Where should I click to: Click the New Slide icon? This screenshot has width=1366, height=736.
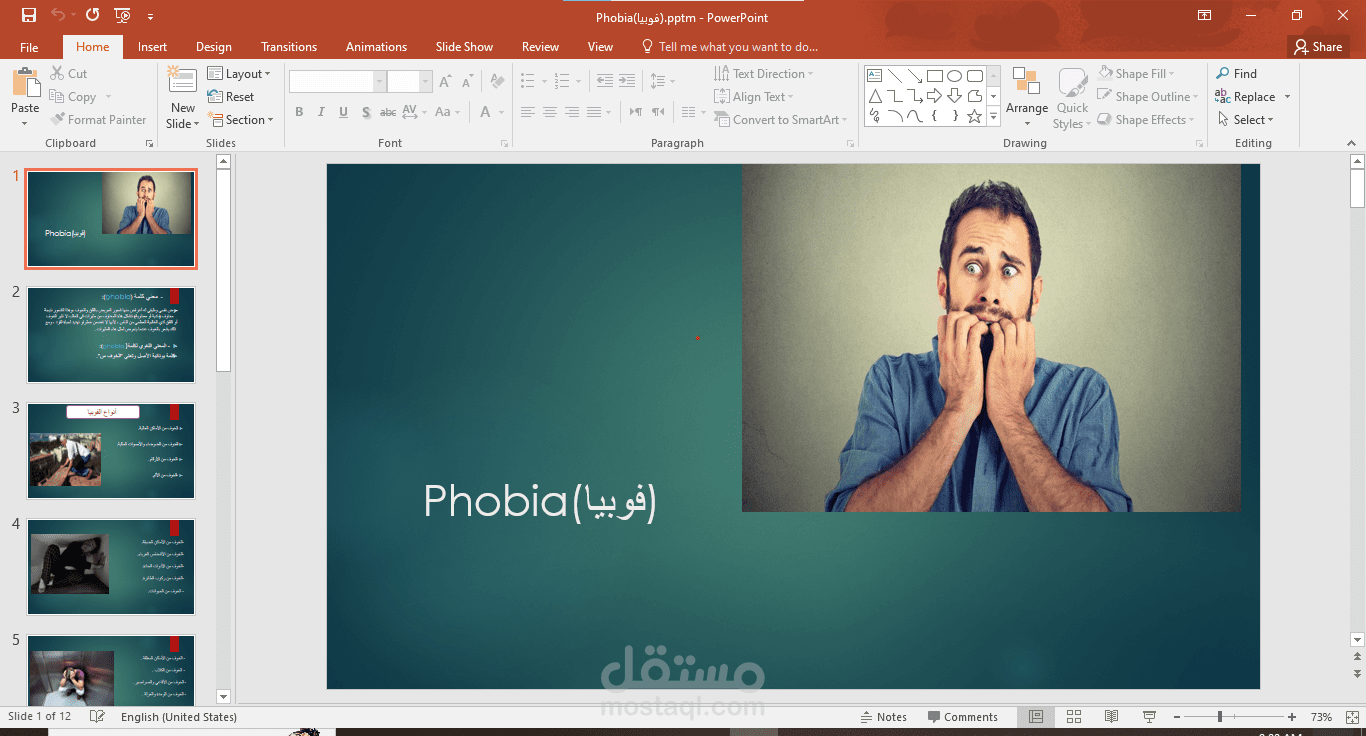point(182,82)
